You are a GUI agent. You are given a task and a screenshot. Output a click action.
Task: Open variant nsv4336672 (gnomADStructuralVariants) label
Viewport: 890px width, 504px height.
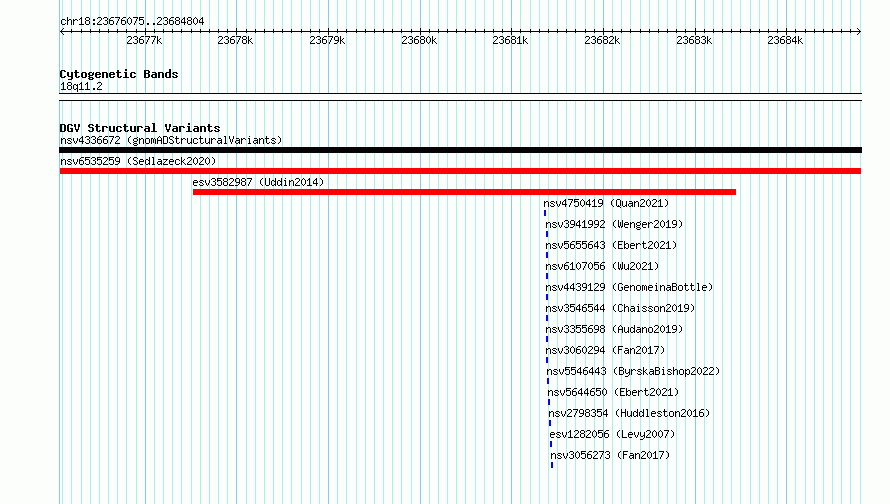(x=171, y=140)
